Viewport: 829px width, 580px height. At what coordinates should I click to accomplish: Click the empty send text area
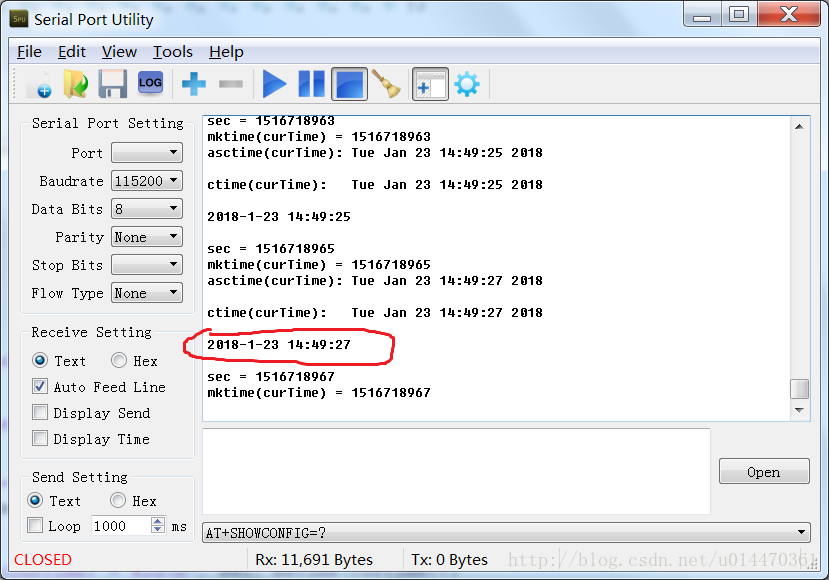click(456, 472)
